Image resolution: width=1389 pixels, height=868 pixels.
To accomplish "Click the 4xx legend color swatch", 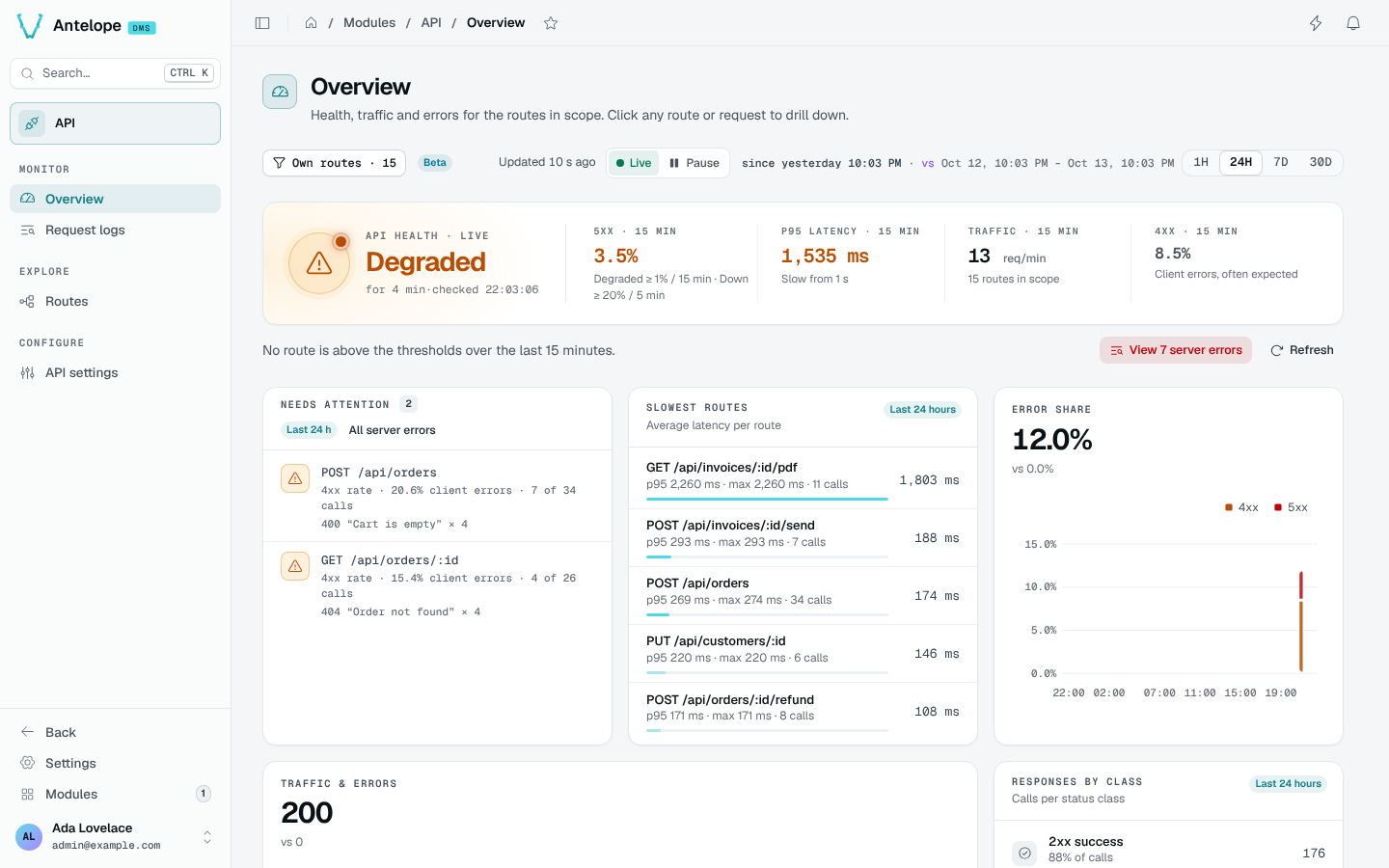I will (1229, 507).
